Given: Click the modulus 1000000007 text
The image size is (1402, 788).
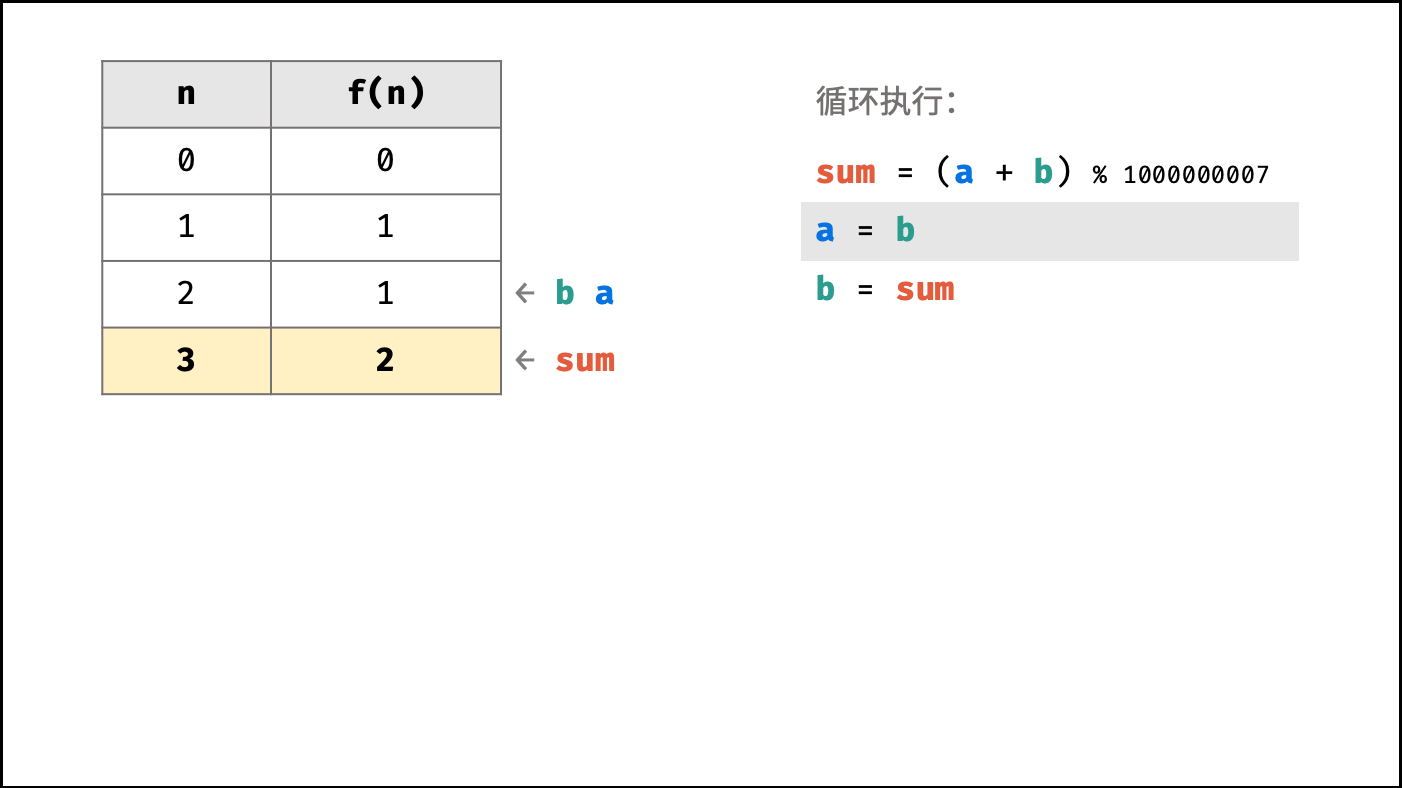Looking at the screenshot, I should point(1196,175).
